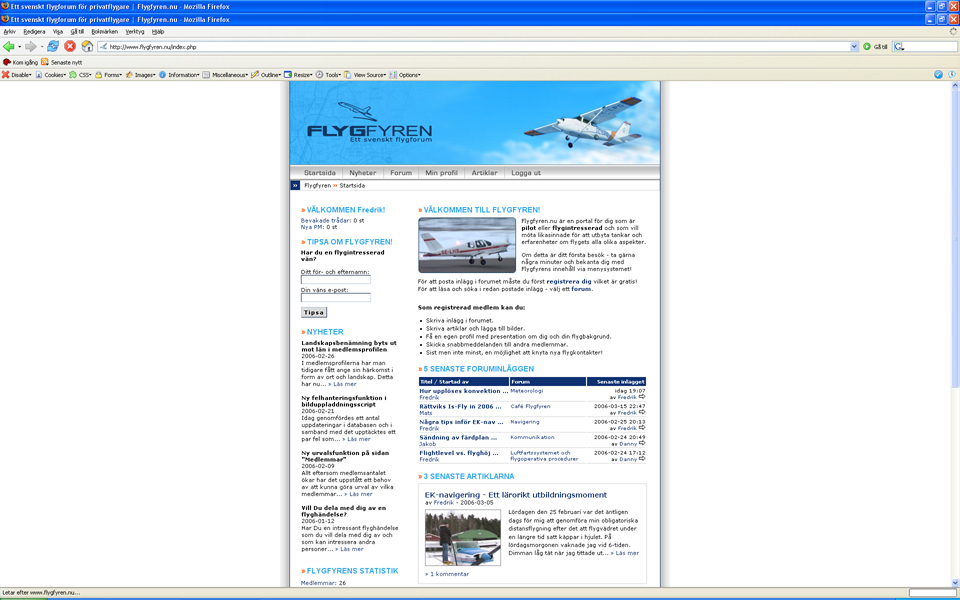Open the View Source toolbar menu

366,75
